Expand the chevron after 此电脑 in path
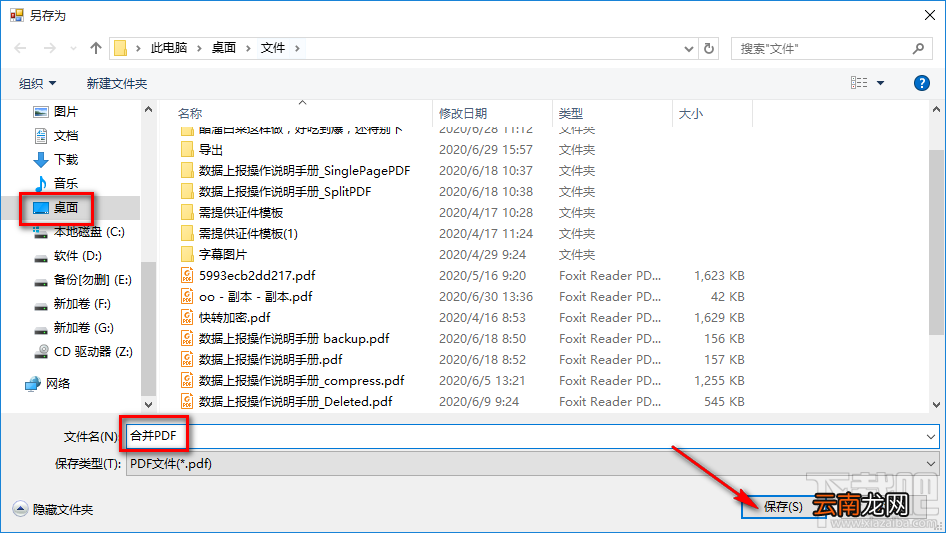Viewport: 946px width, 533px height. point(199,48)
